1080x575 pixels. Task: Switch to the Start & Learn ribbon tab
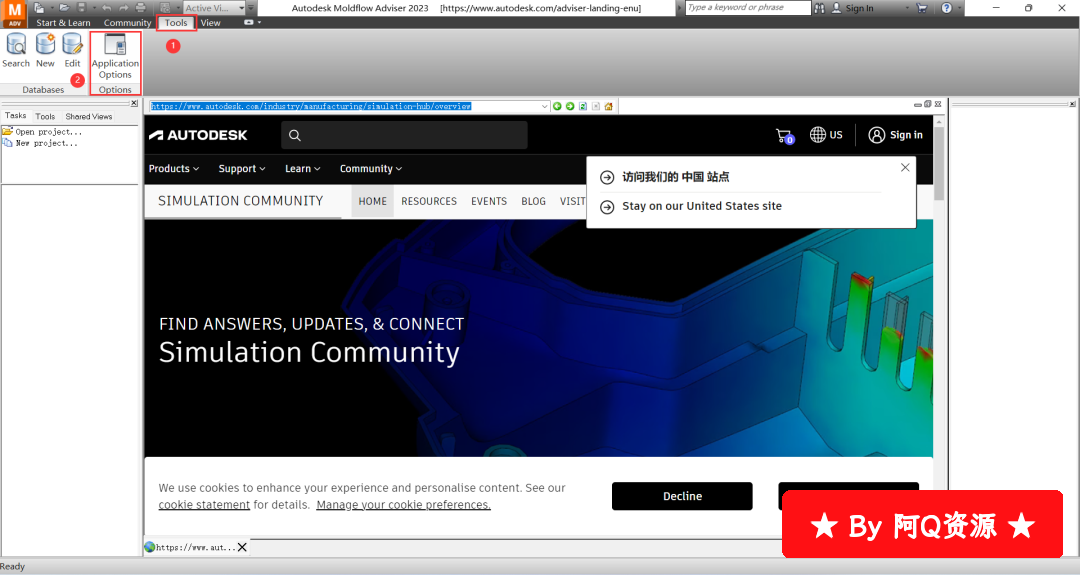point(63,23)
